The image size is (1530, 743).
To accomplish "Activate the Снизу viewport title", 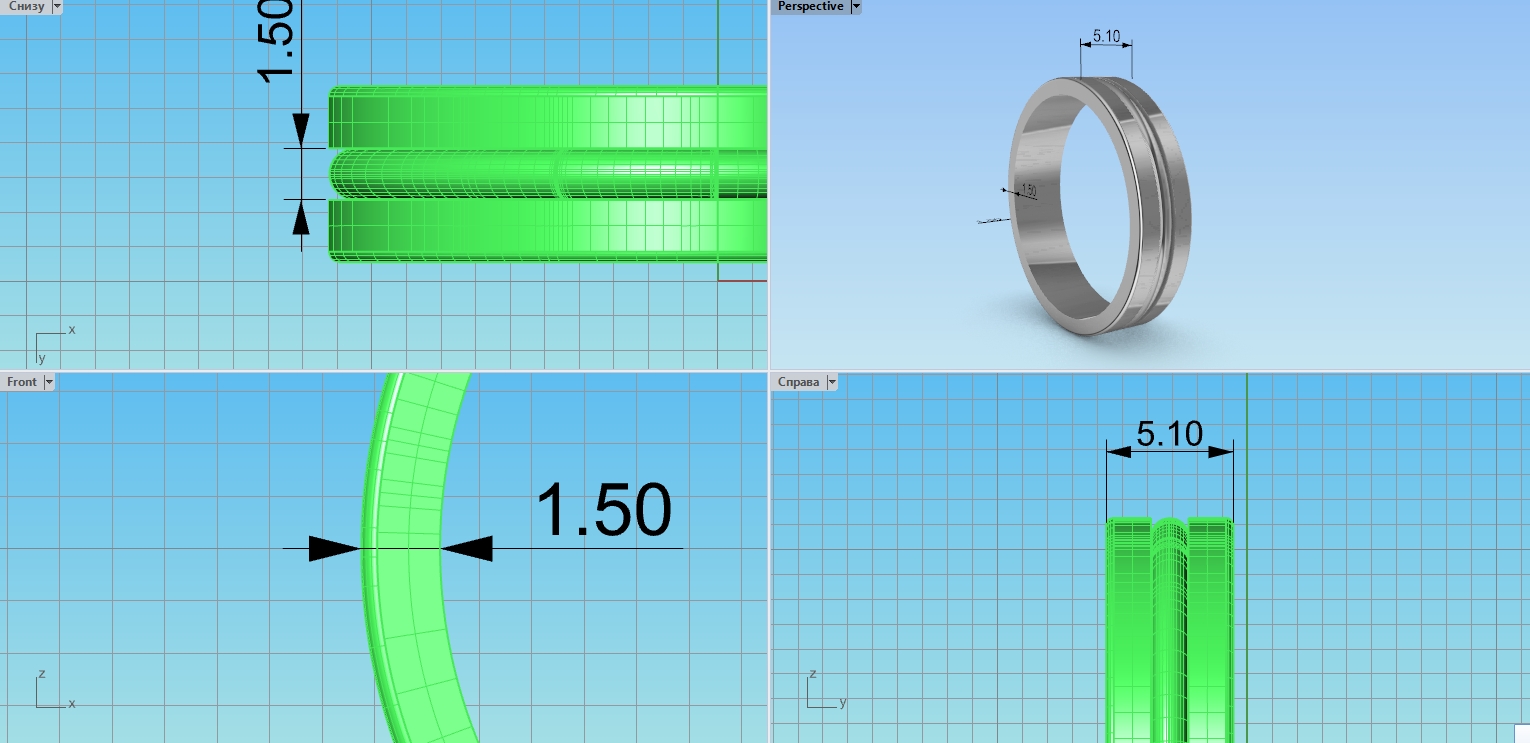I will (x=25, y=6).
